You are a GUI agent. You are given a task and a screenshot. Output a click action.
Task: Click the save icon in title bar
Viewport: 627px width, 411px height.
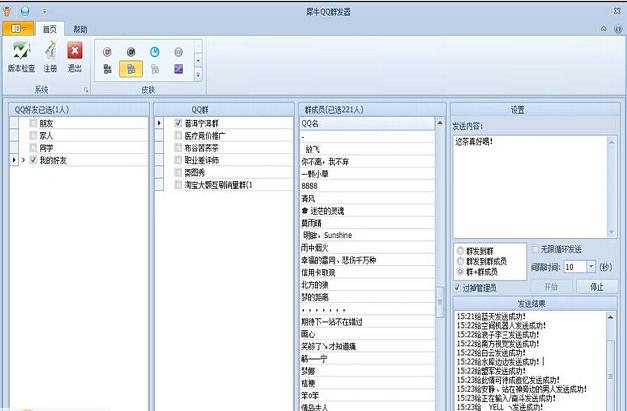24,10
